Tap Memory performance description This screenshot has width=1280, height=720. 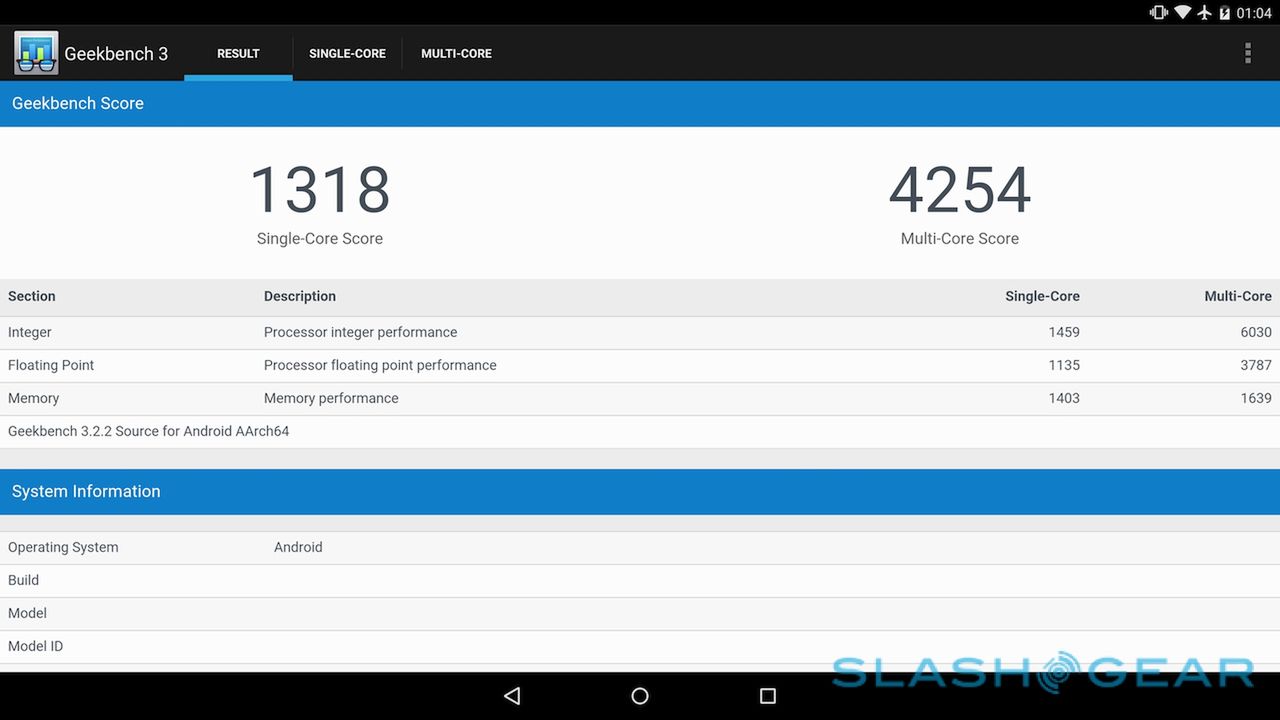click(x=331, y=398)
